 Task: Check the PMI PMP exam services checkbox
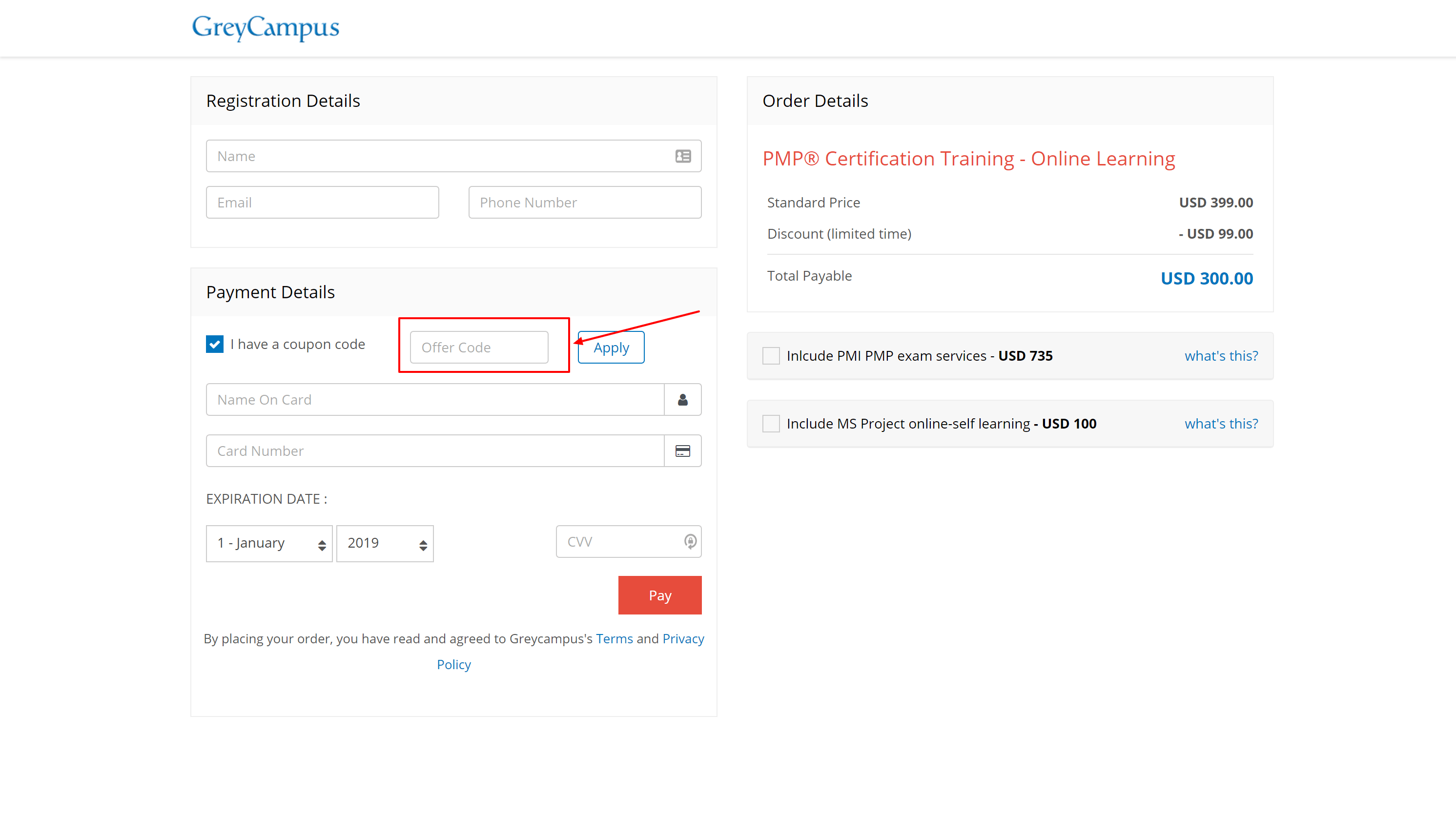point(771,355)
